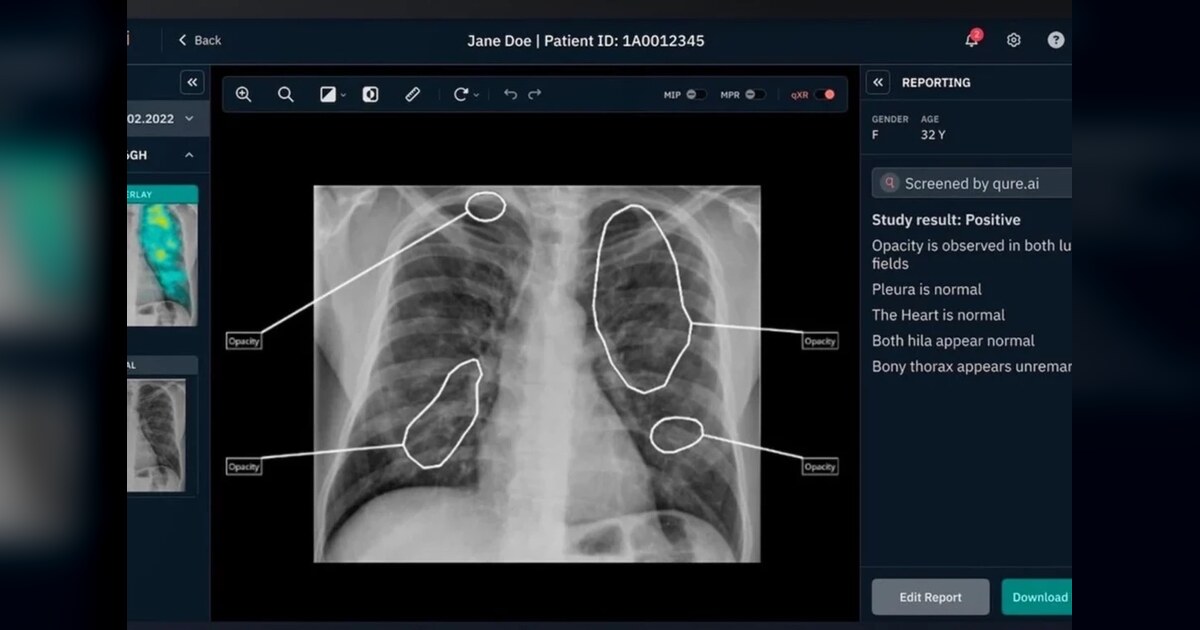Image resolution: width=1200 pixels, height=630 pixels.
Task: Disable the qXR overlay toggle
Action: (824, 95)
